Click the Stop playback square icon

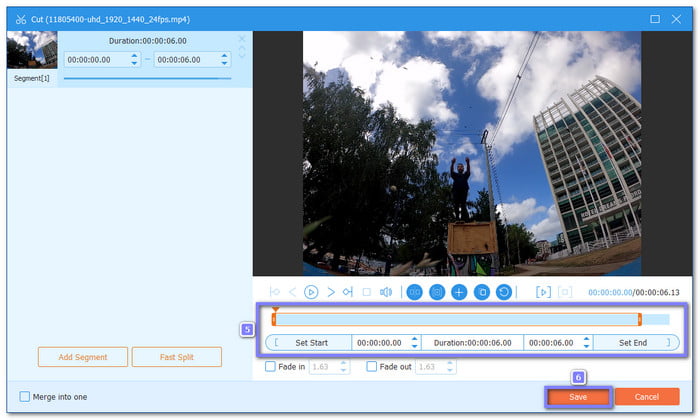coord(366,292)
